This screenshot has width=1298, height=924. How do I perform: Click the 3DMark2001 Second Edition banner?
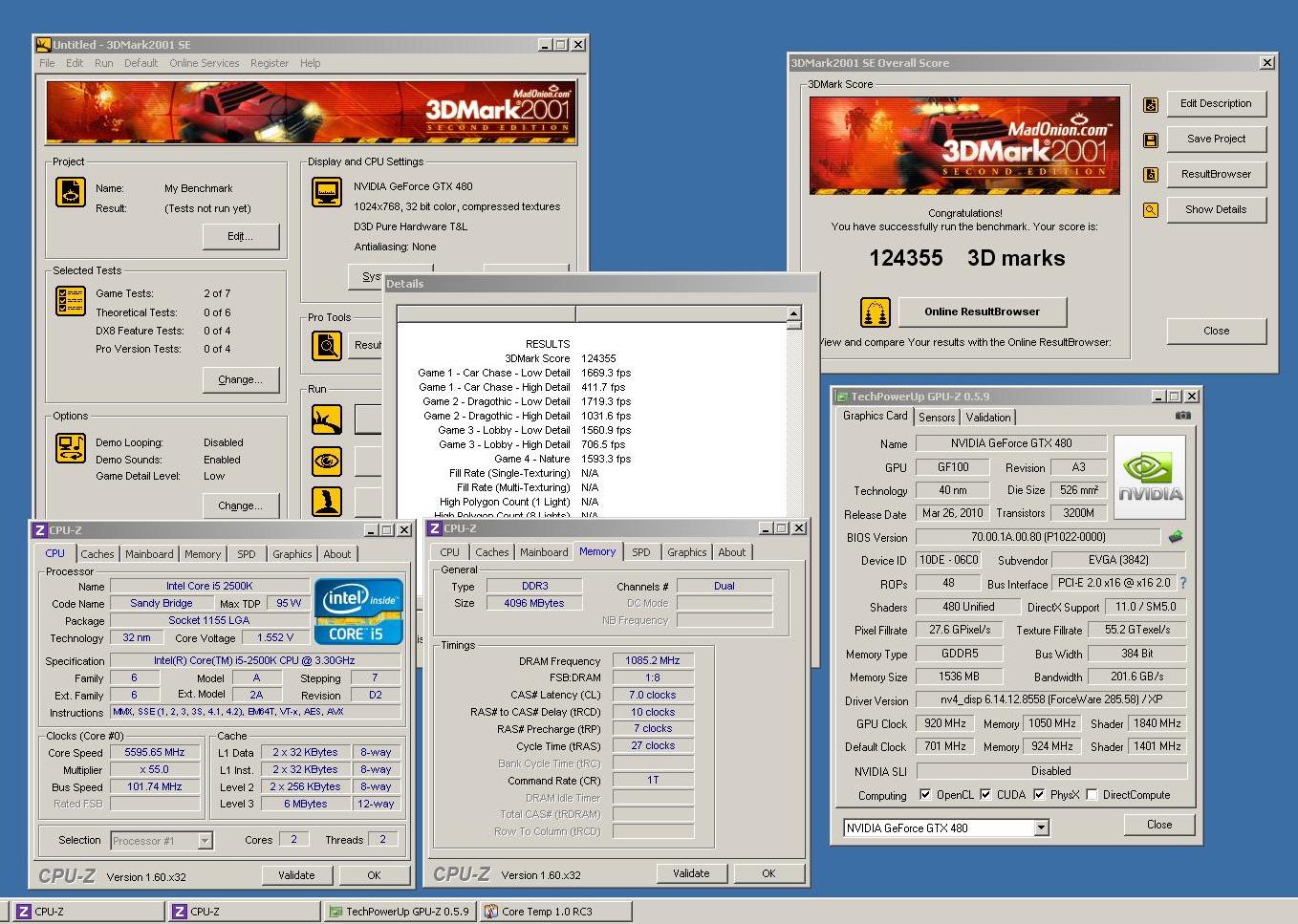pos(312,112)
